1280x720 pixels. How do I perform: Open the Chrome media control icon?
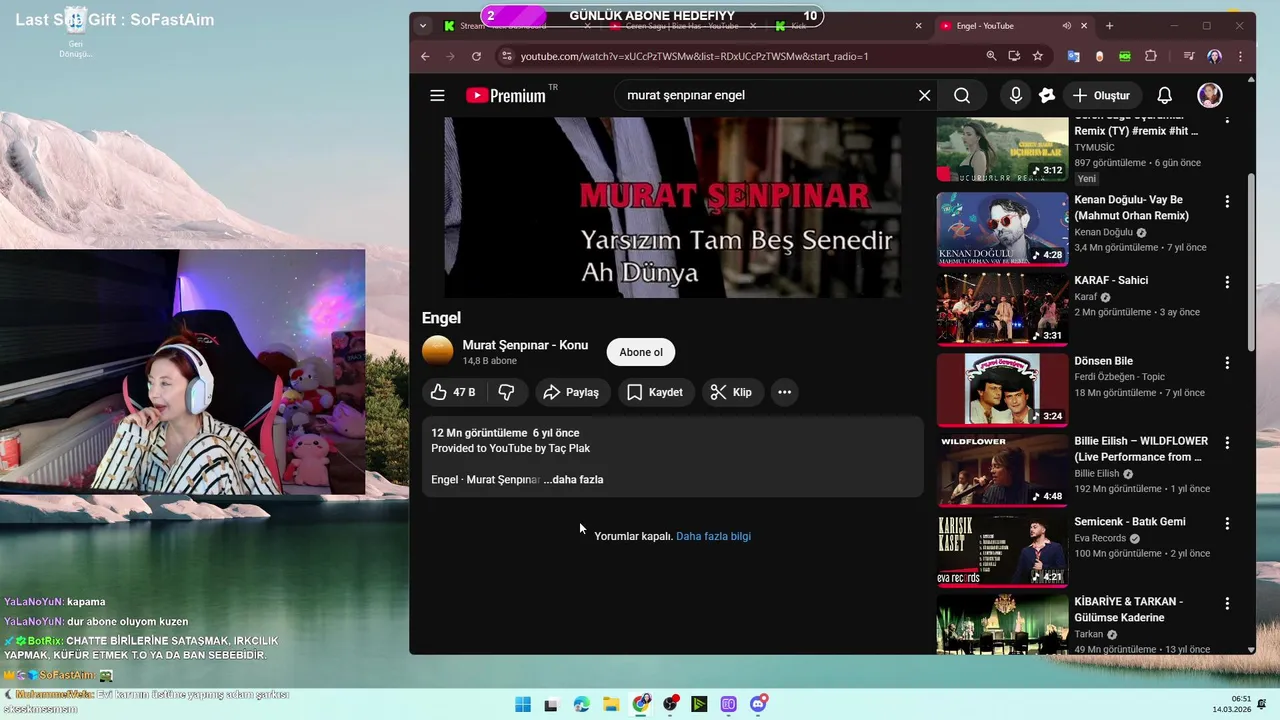1188,56
